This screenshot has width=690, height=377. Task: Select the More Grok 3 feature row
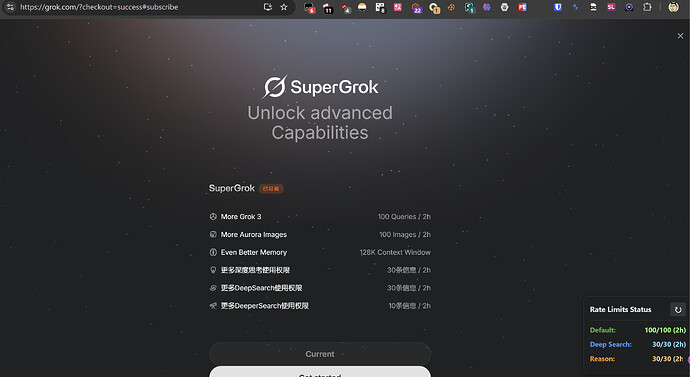coord(320,216)
